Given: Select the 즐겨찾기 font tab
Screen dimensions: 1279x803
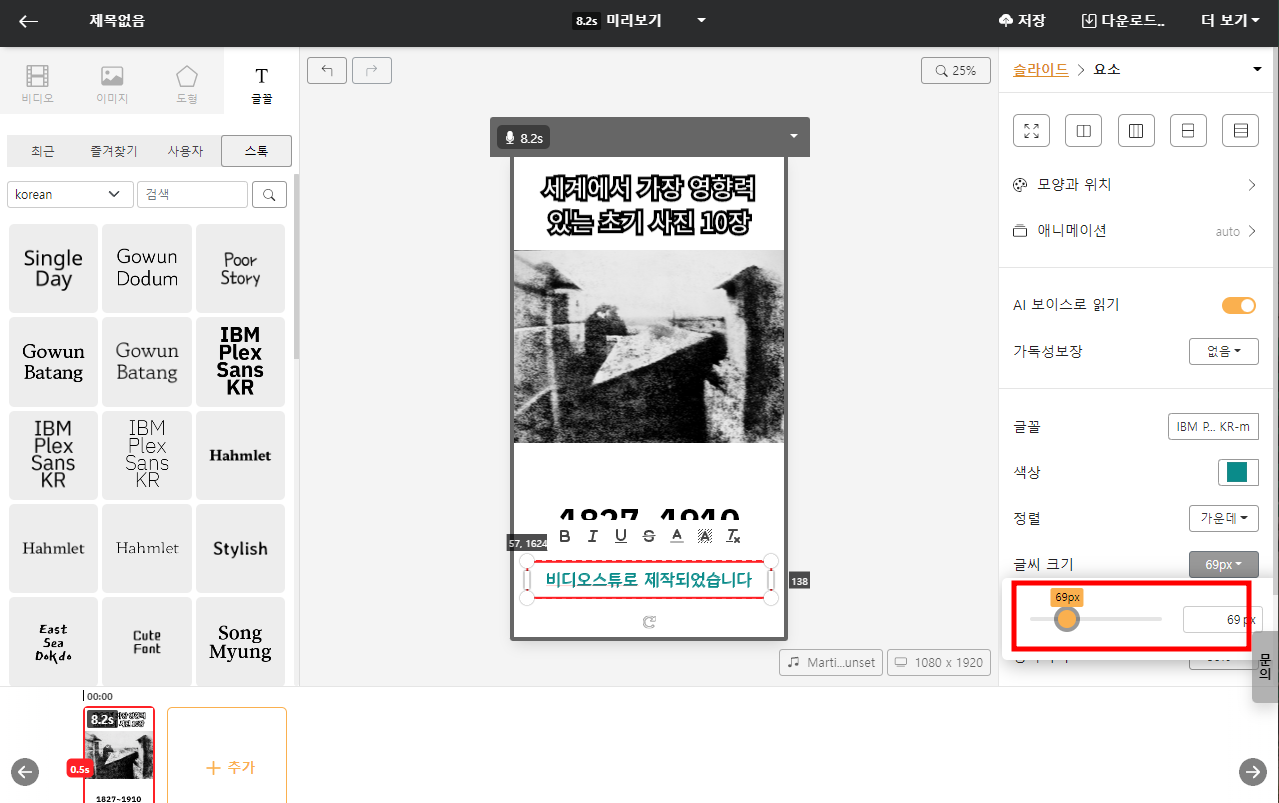Looking at the screenshot, I should 114,151.
